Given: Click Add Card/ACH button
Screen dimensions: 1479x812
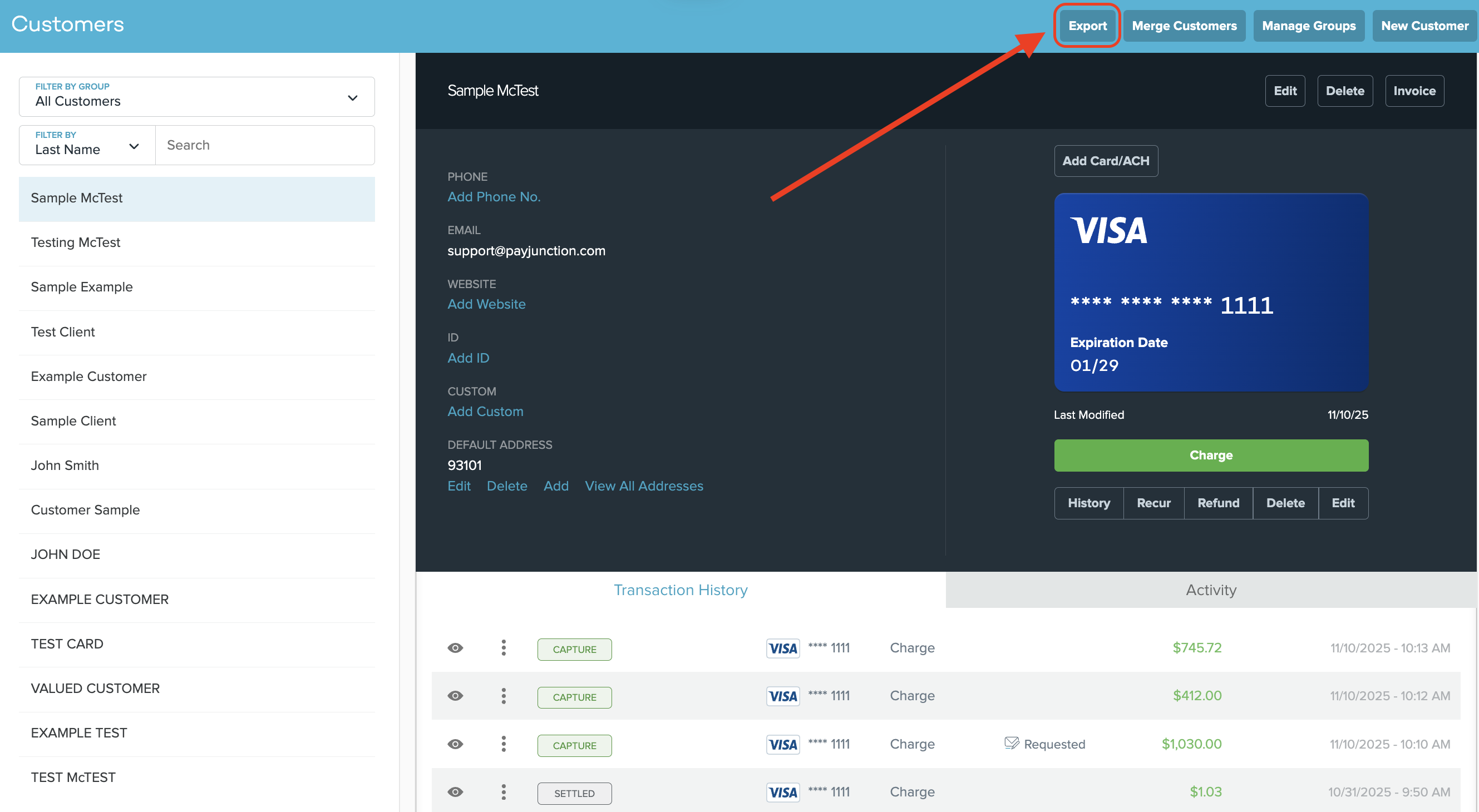Looking at the screenshot, I should point(1106,161).
